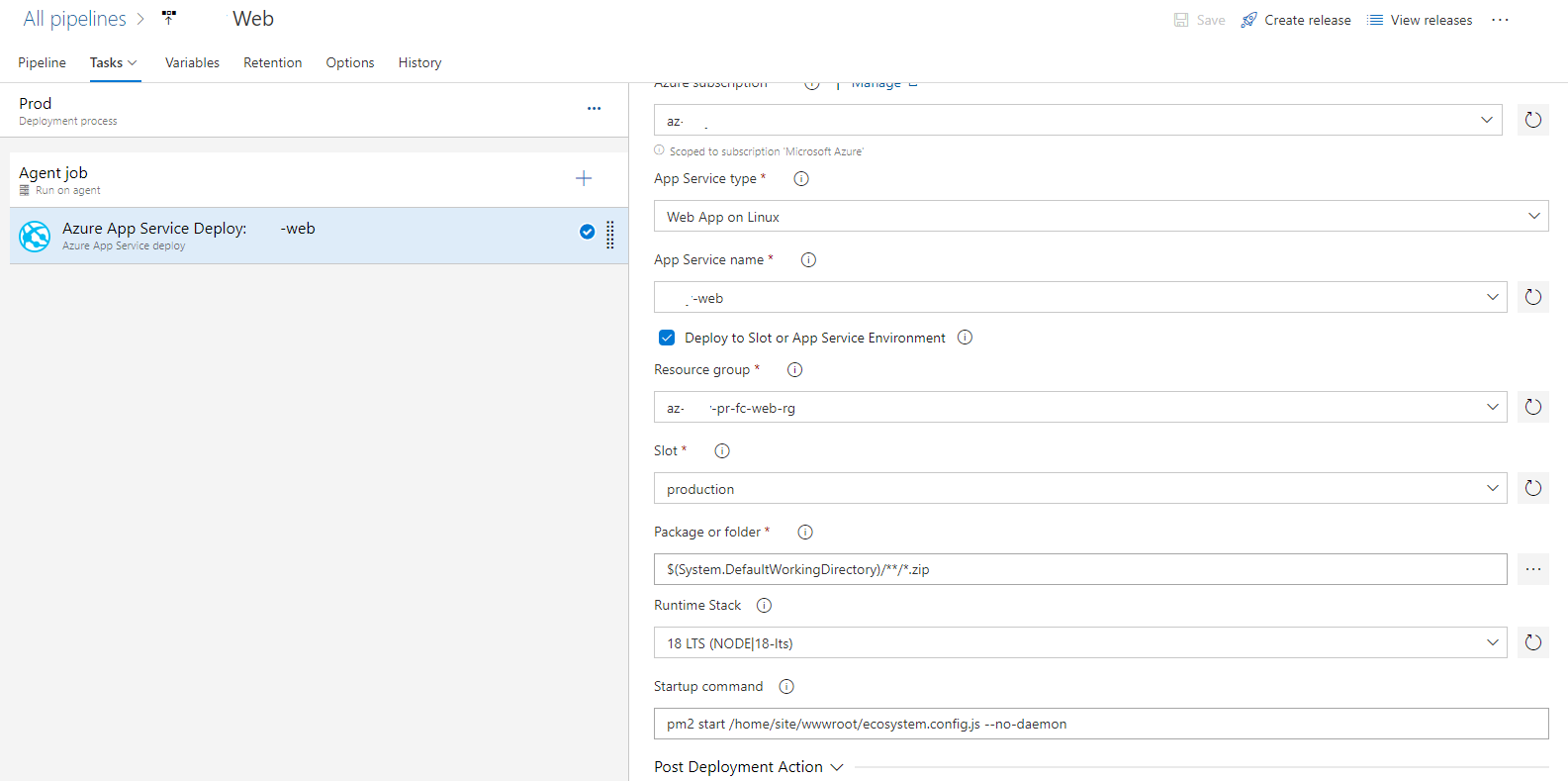
Task: Open the App Service type dropdown
Action: pos(1101,216)
